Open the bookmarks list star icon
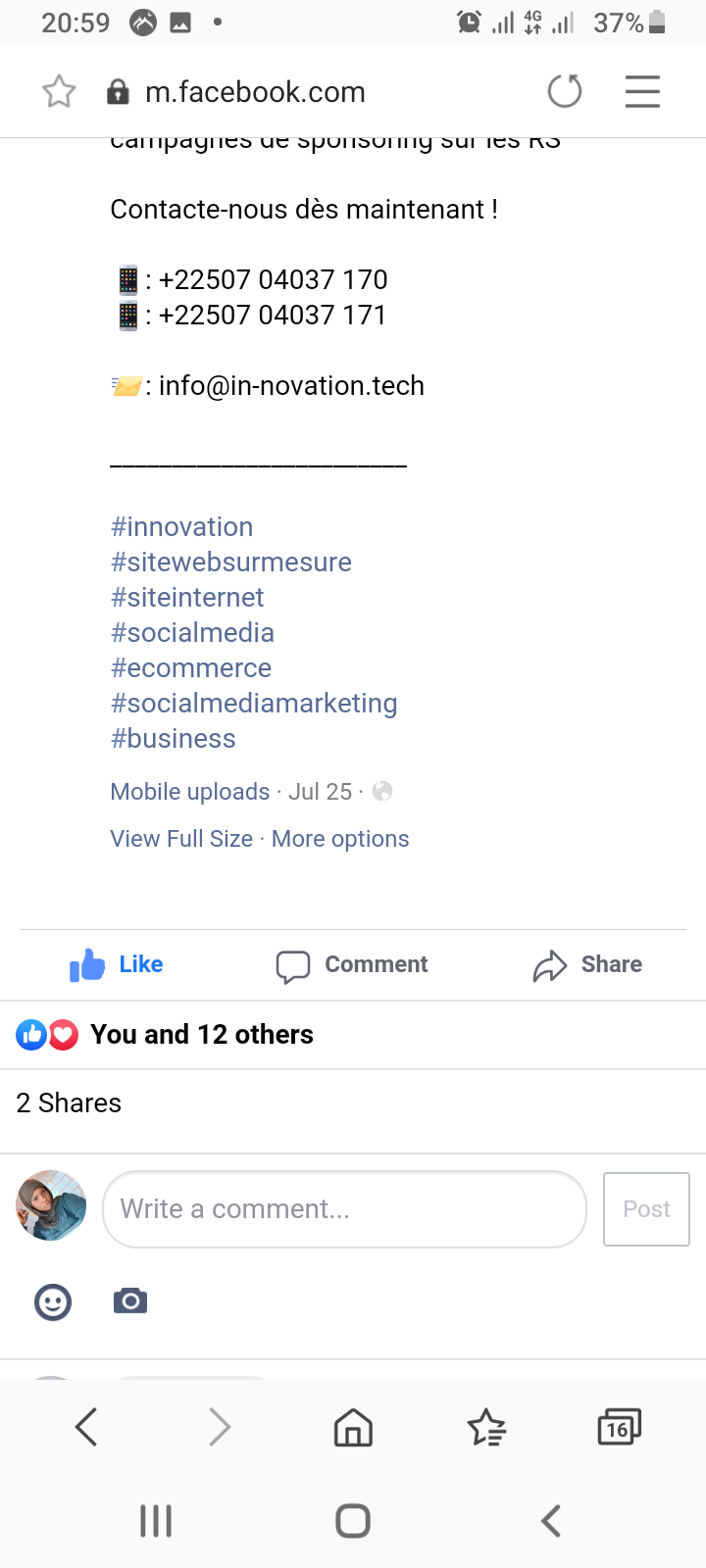 [x=486, y=1428]
